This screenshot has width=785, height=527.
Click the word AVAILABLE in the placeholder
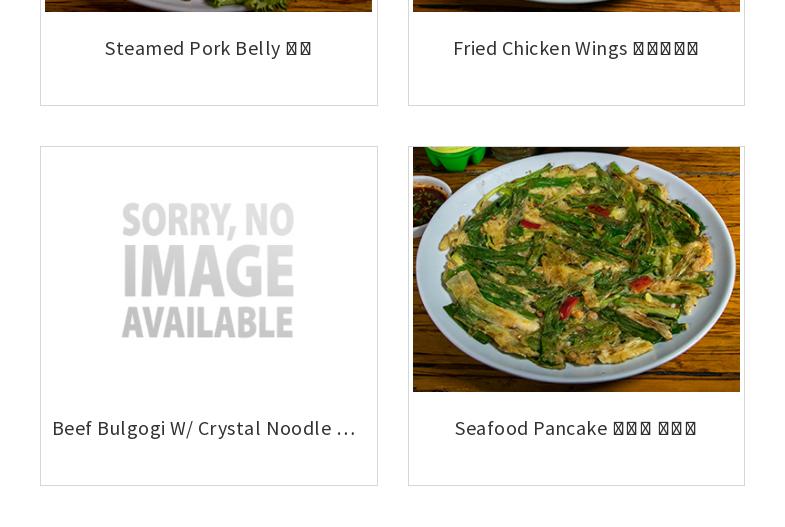[208, 322]
